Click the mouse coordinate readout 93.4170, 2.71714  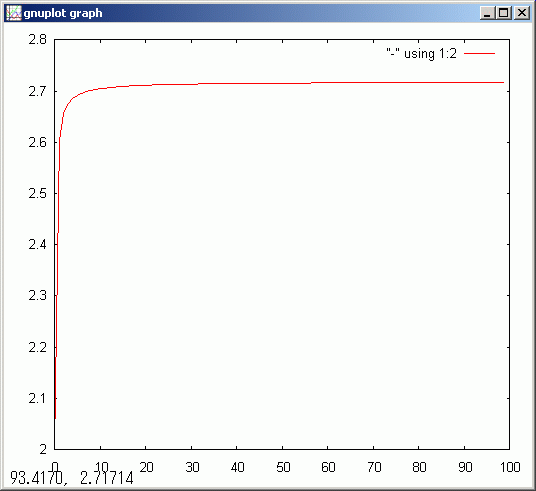[x=72, y=478]
